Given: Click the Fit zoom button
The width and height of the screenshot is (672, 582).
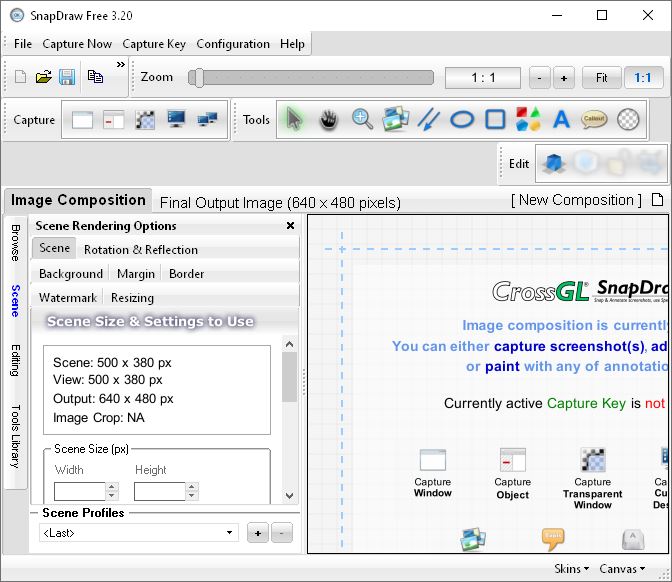Looking at the screenshot, I should point(601,78).
